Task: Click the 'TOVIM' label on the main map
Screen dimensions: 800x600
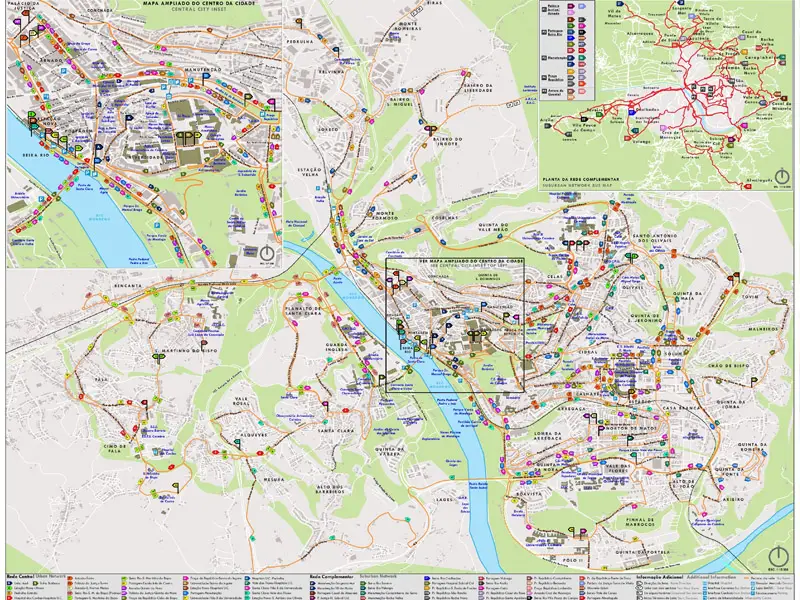Action: (x=749, y=296)
